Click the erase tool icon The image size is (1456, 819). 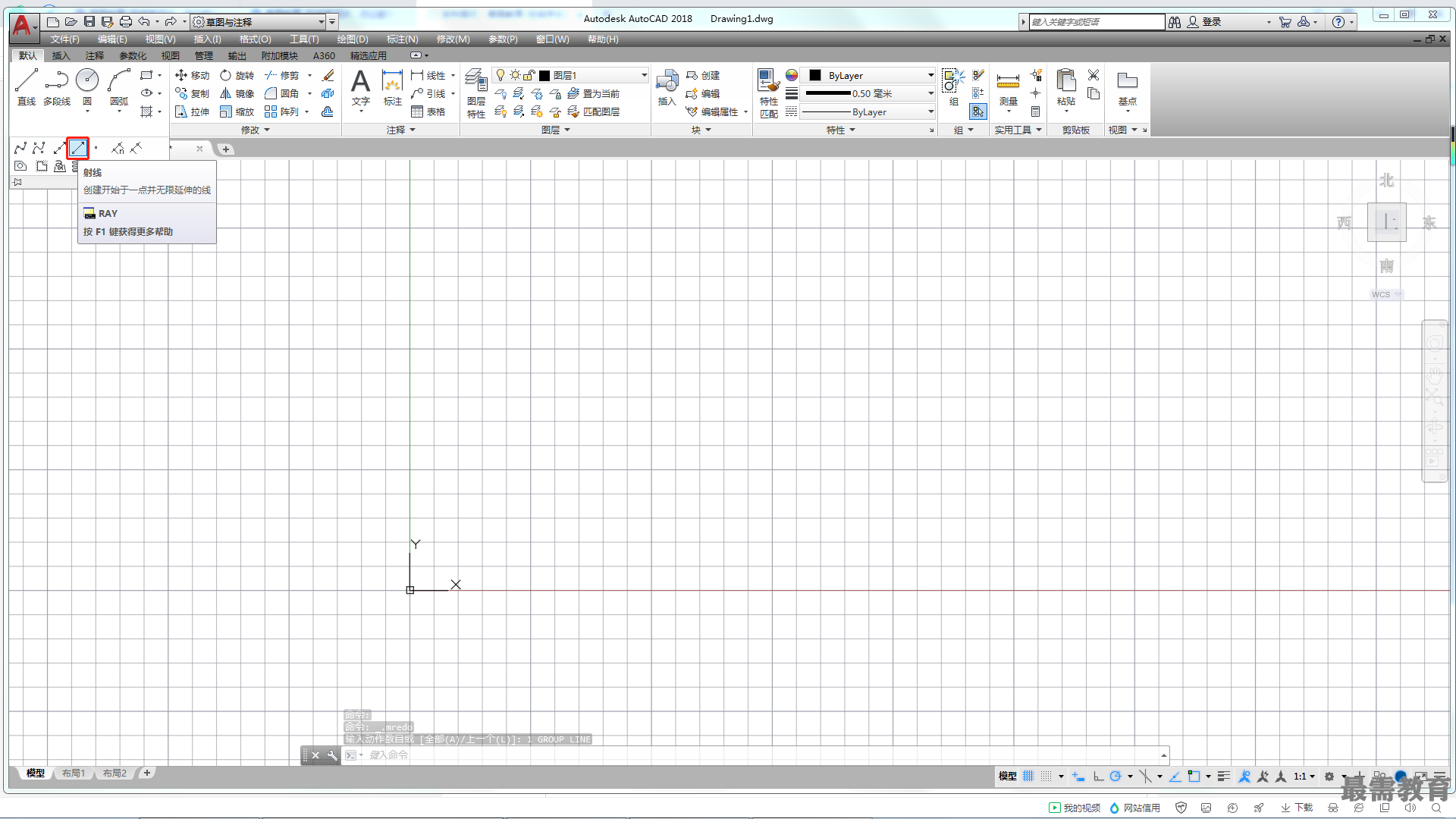coord(328,75)
